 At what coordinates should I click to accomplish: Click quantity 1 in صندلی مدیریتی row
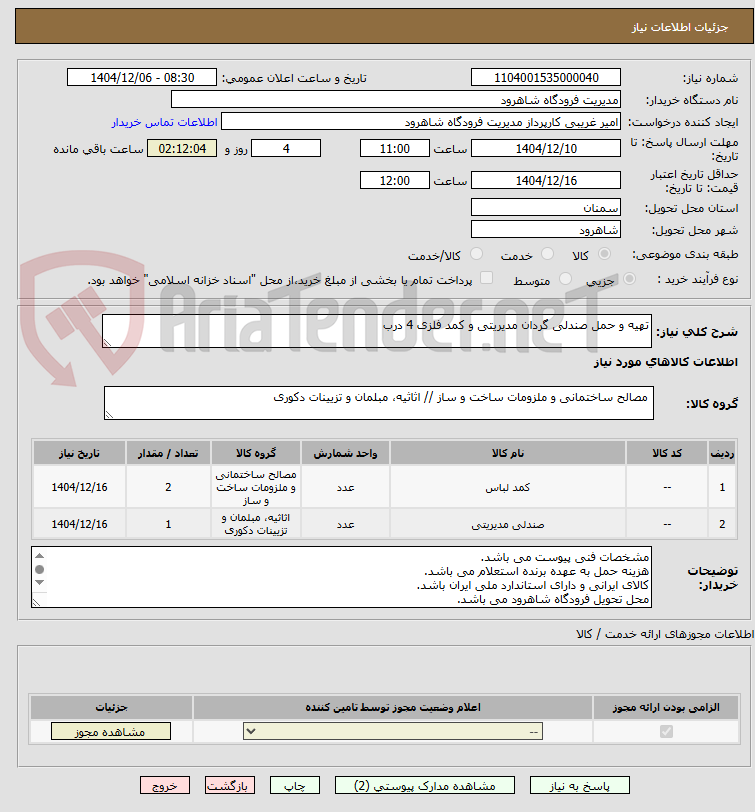[x=168, y=524]
